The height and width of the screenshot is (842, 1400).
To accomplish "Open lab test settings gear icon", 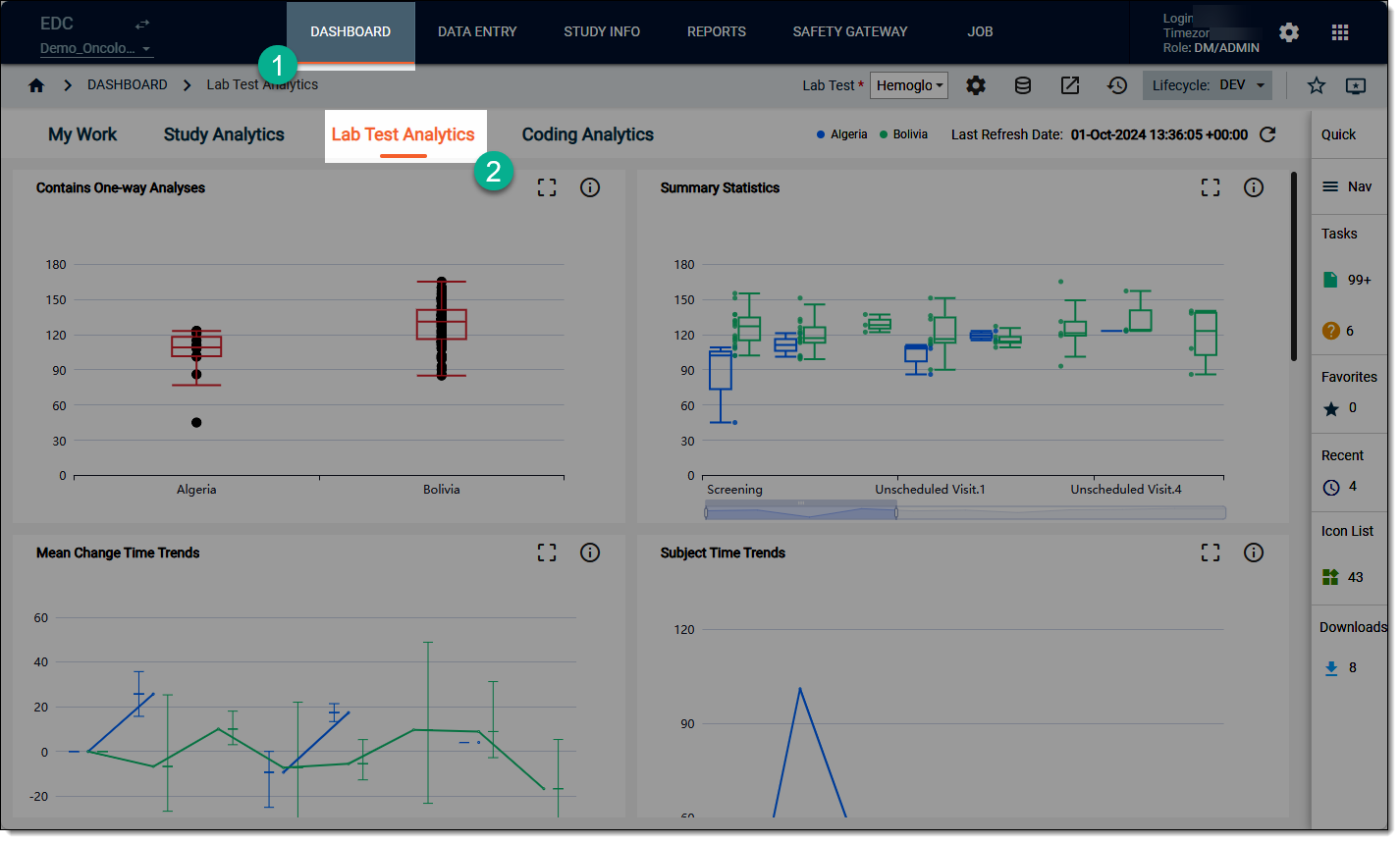I will pyautogui.click(x=976, y=85).
